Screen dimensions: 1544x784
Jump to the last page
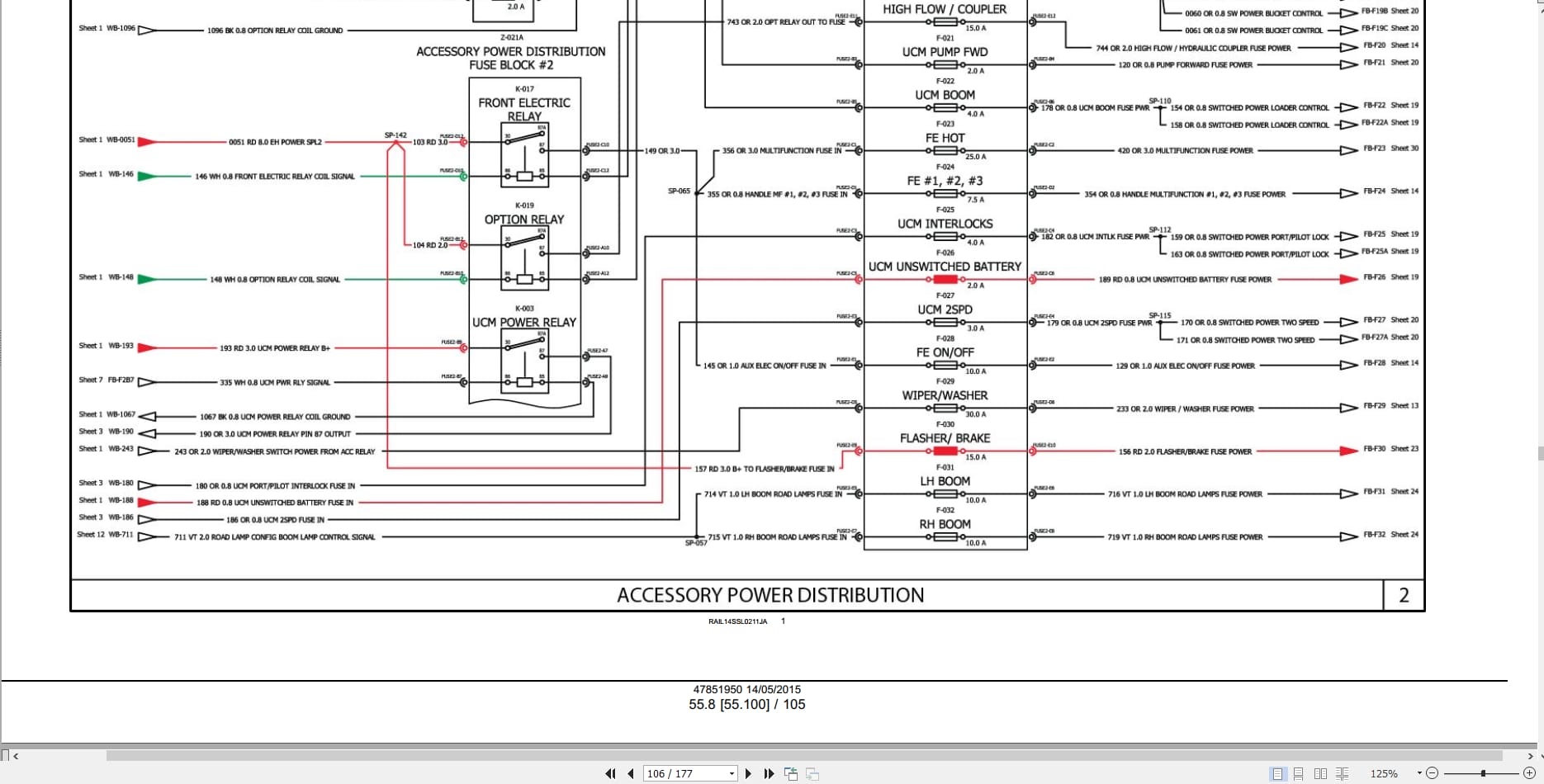point(769,773)
